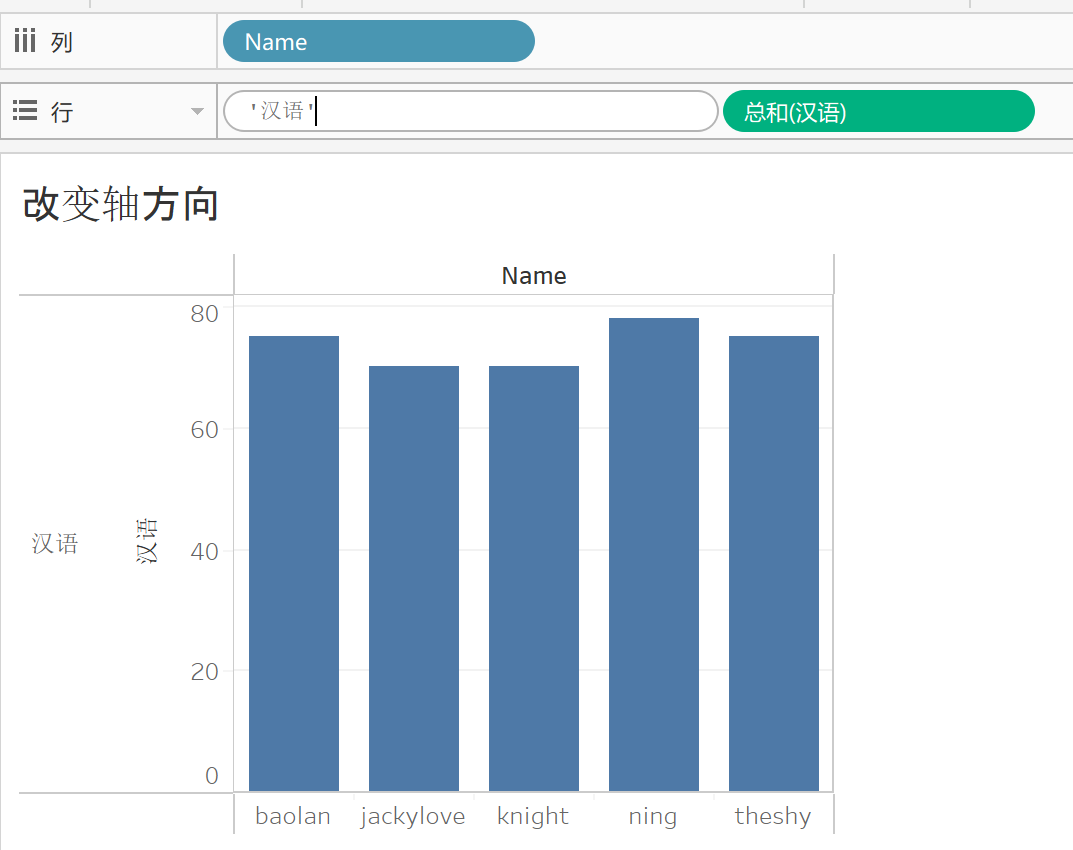
Task: Click the rotated 汉语 axis title
Action: tap(146, 541)
